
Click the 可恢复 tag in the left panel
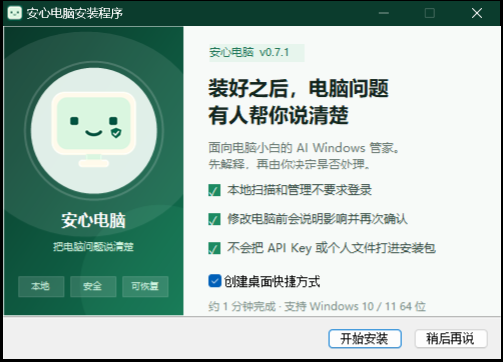(145, 286)
